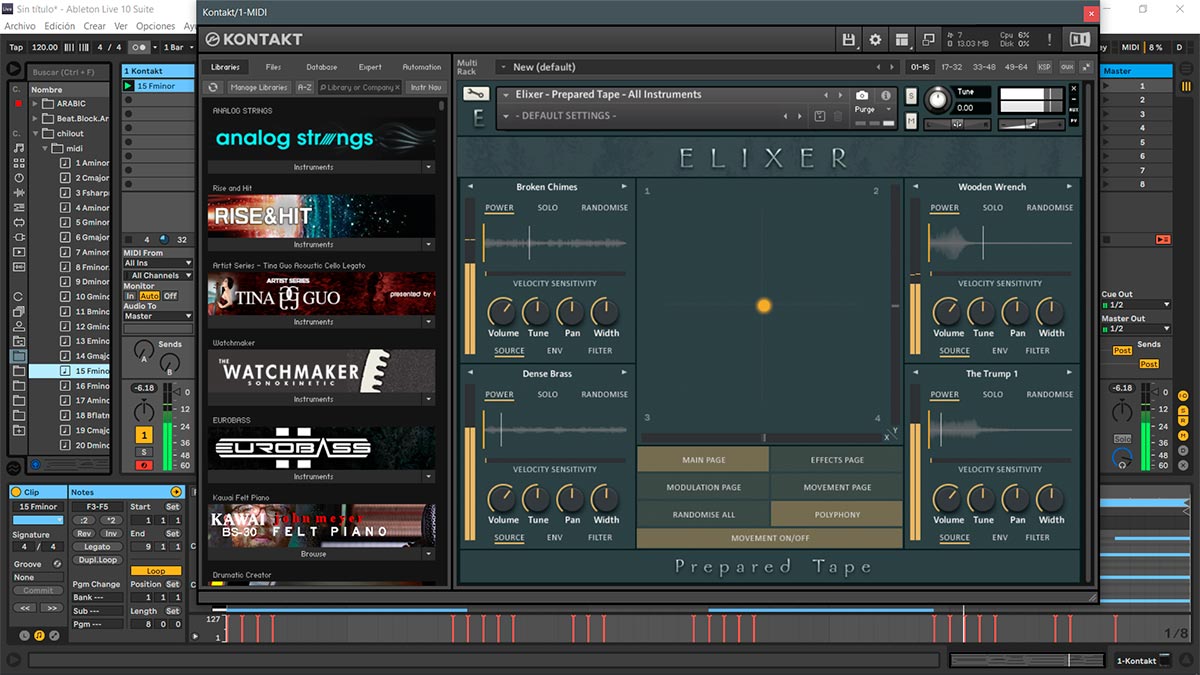1200x675 pixels.
Task: Select previous snapshot arrow beside Default Settings
Action: pyautogui.click(x=786, y=116)
